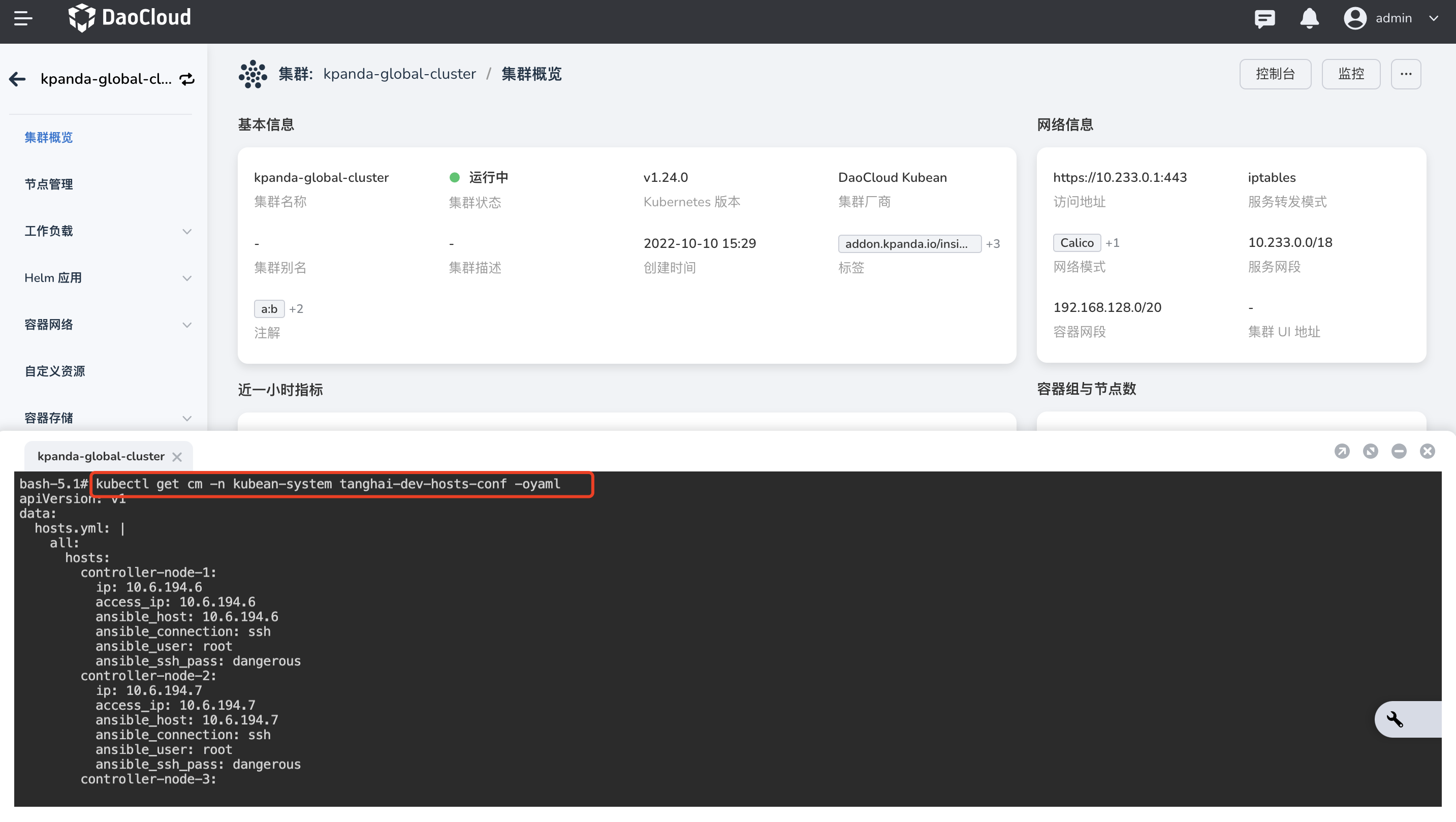Click the cluster dotted logo icon

click(252, 74)
